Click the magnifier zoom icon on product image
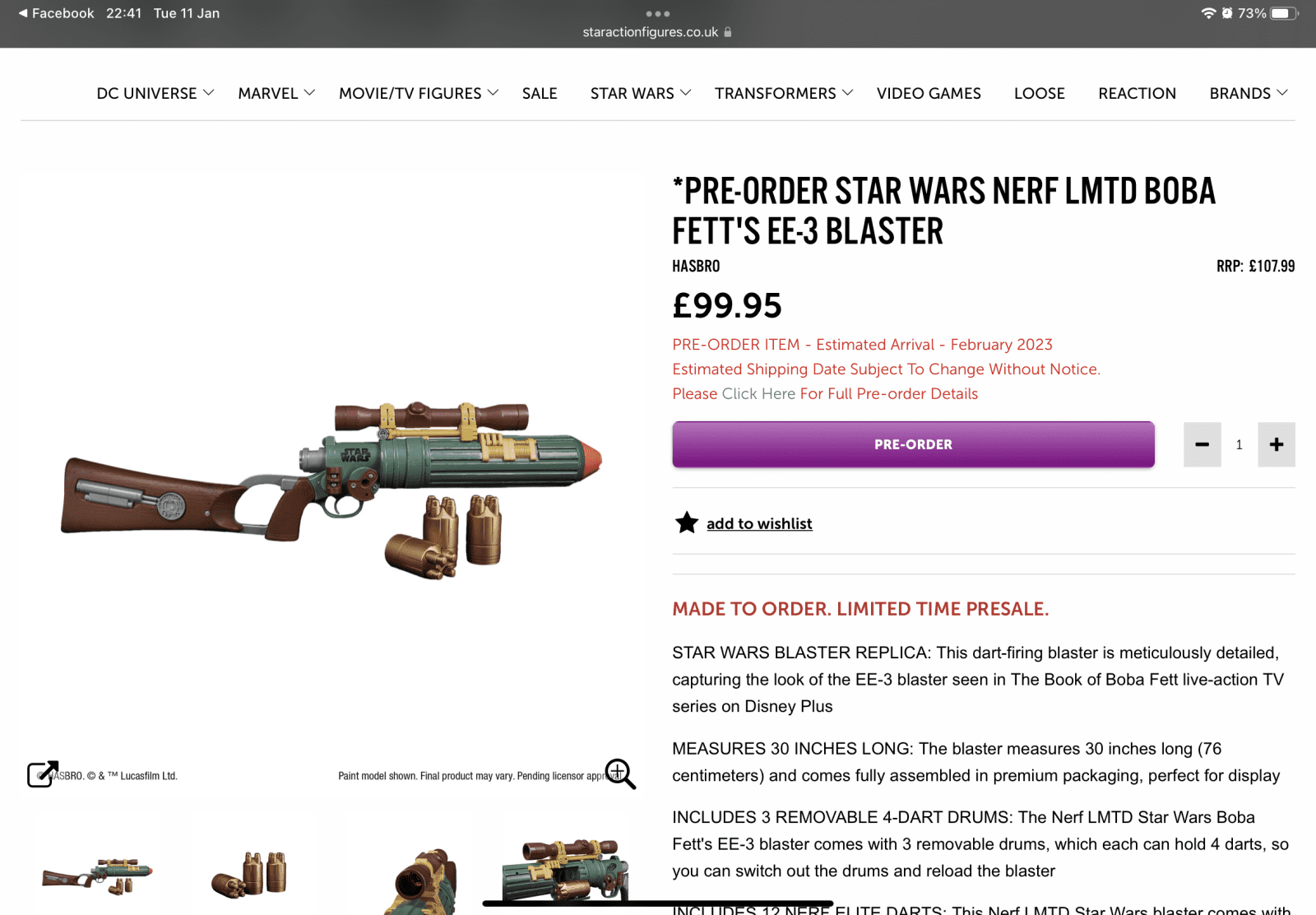The image size is (1316, 915). 620,773
